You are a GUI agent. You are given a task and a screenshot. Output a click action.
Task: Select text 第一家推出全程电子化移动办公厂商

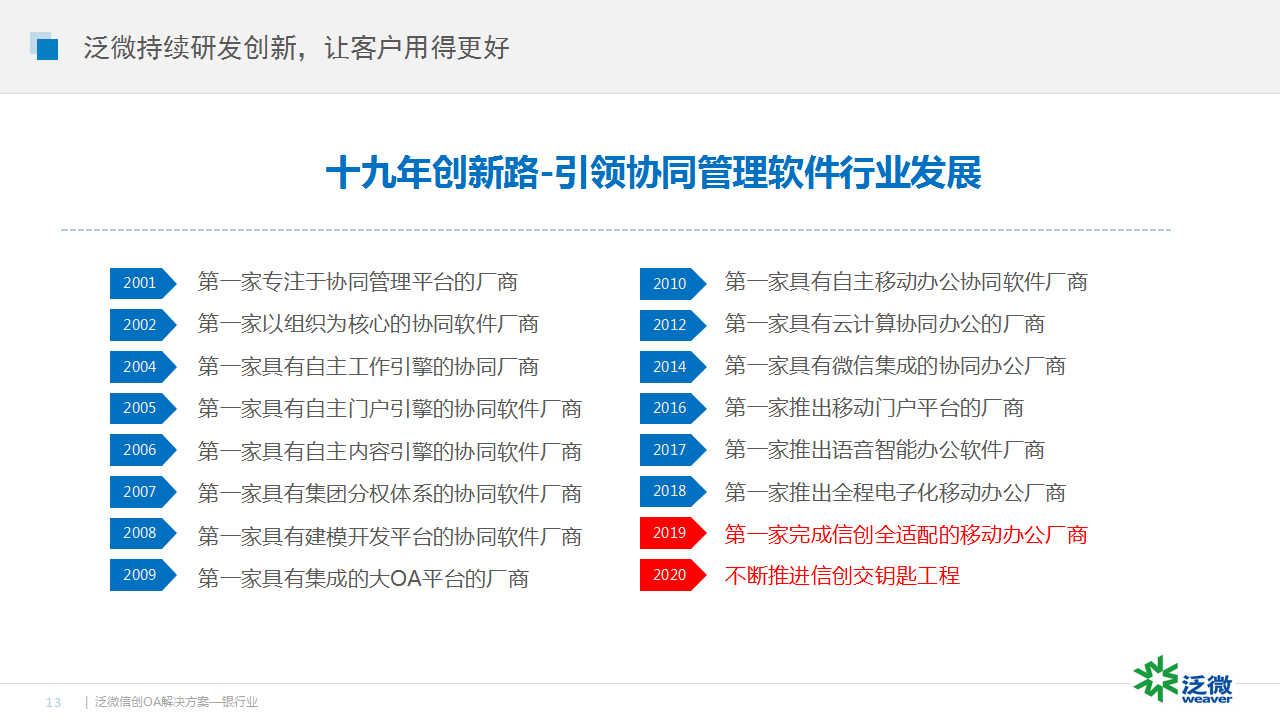(895, 493)
